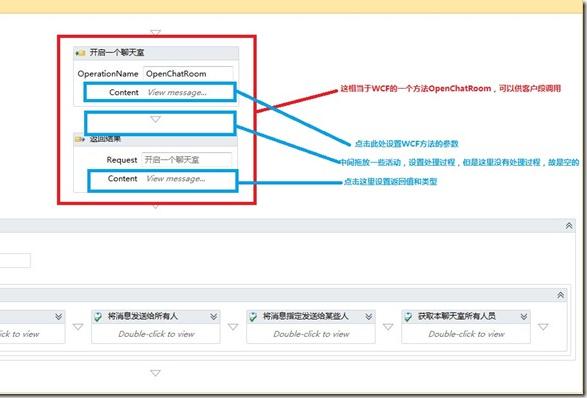Image resolution: width=587 pixels, height=398 pixels.
Task: Select the 获取本聊天室所有人员 activity title
Action: (457, 316)
